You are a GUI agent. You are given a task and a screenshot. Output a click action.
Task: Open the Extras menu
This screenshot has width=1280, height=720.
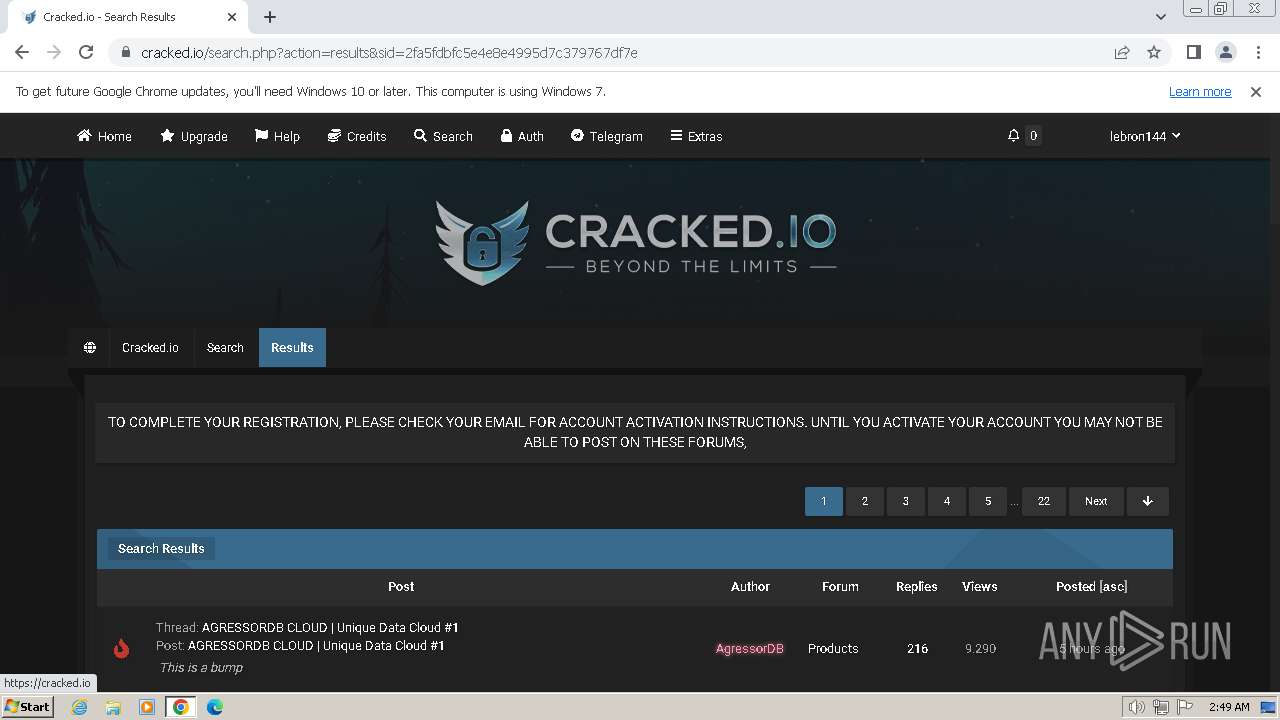coord(696,136)
